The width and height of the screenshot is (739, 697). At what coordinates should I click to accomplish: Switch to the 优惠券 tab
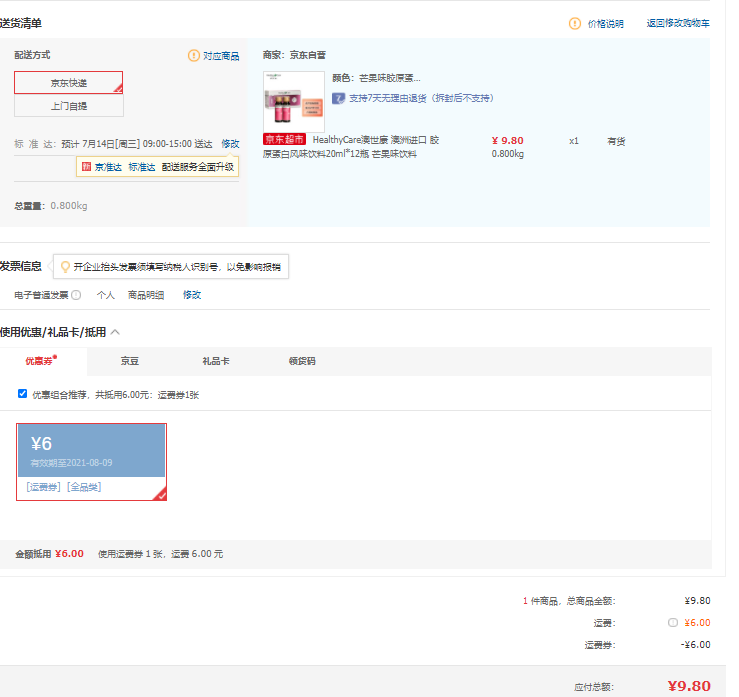(43, 361)
